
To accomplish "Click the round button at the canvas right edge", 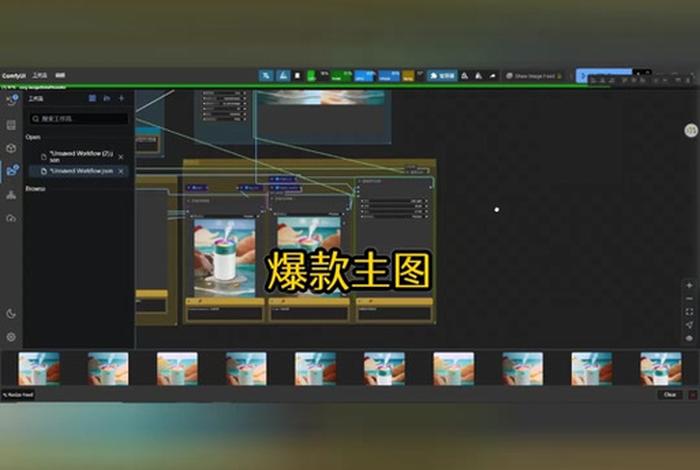I will tap(691, 130).
